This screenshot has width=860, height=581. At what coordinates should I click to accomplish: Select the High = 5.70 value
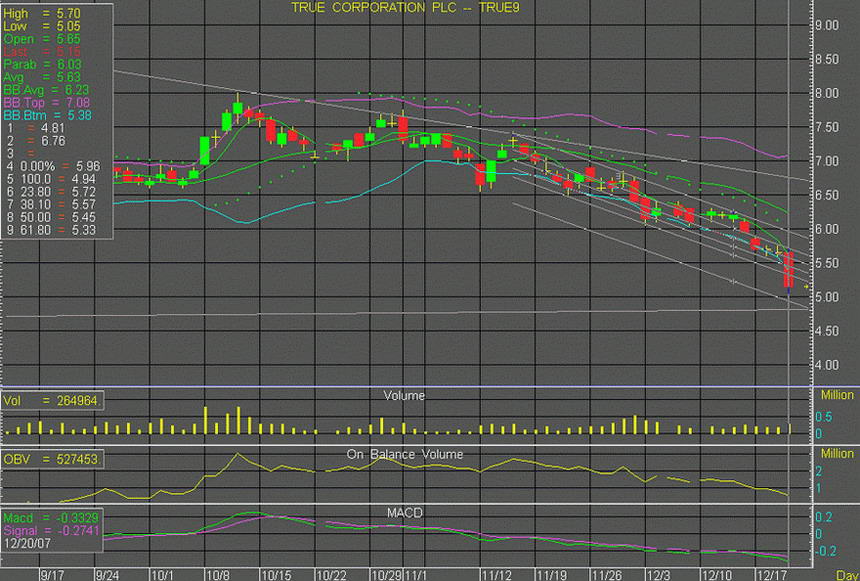[42, 14]
